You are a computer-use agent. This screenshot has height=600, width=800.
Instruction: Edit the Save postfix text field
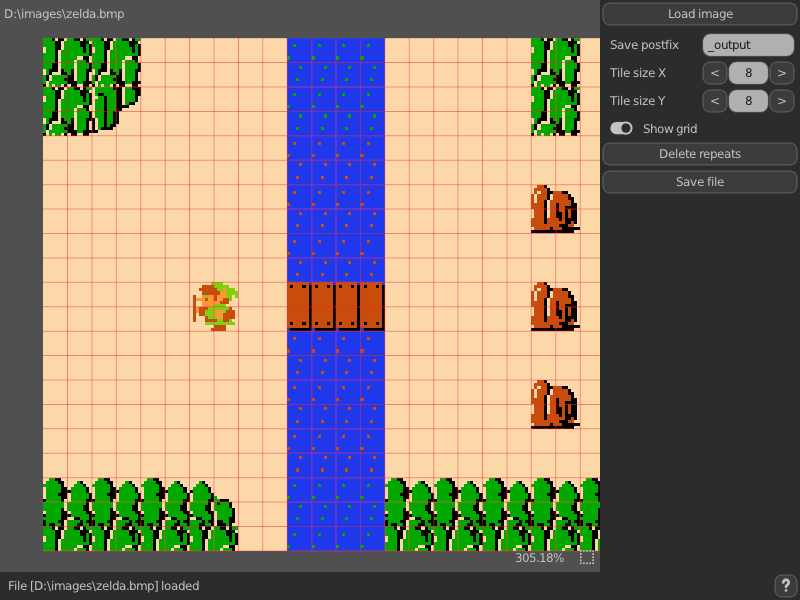point(748,45)
